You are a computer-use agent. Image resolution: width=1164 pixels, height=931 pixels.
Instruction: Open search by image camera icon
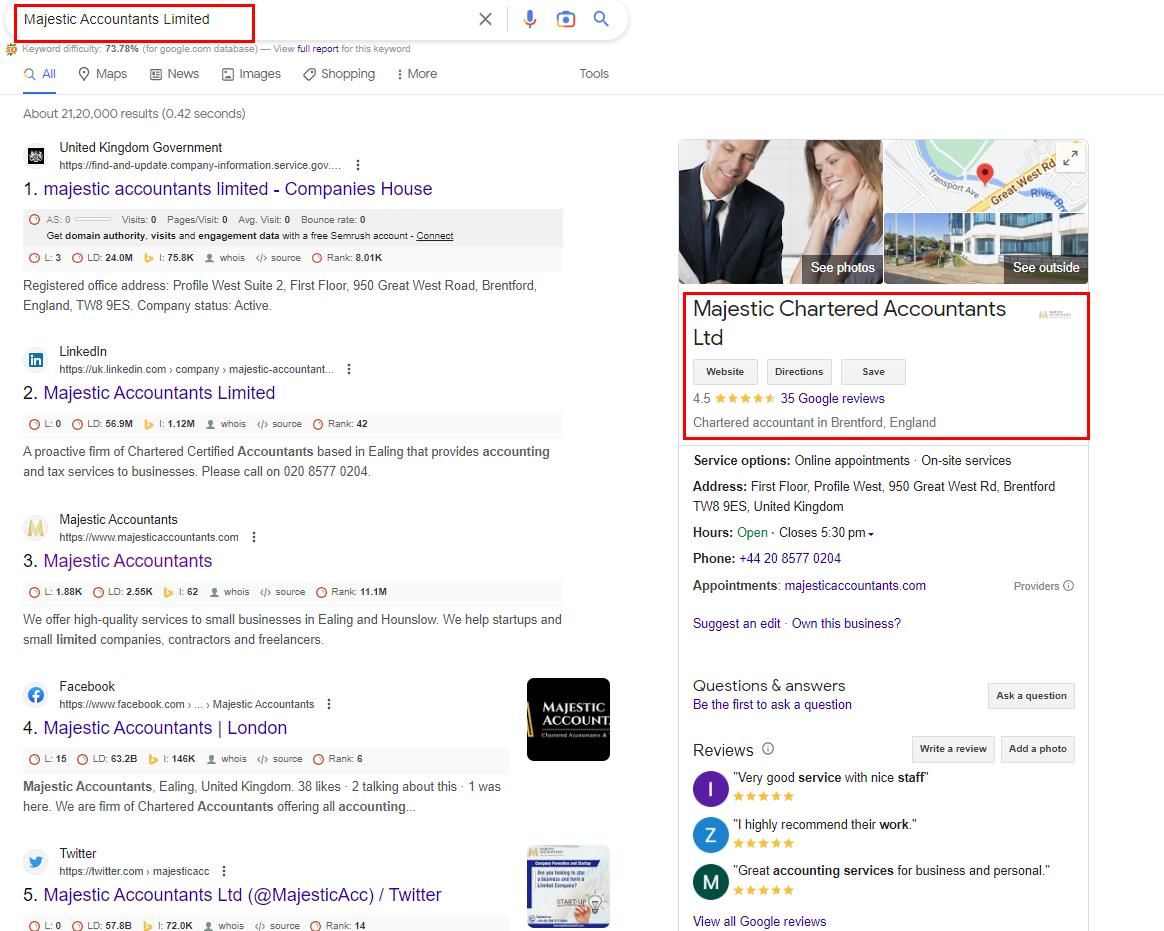(566, 19)
